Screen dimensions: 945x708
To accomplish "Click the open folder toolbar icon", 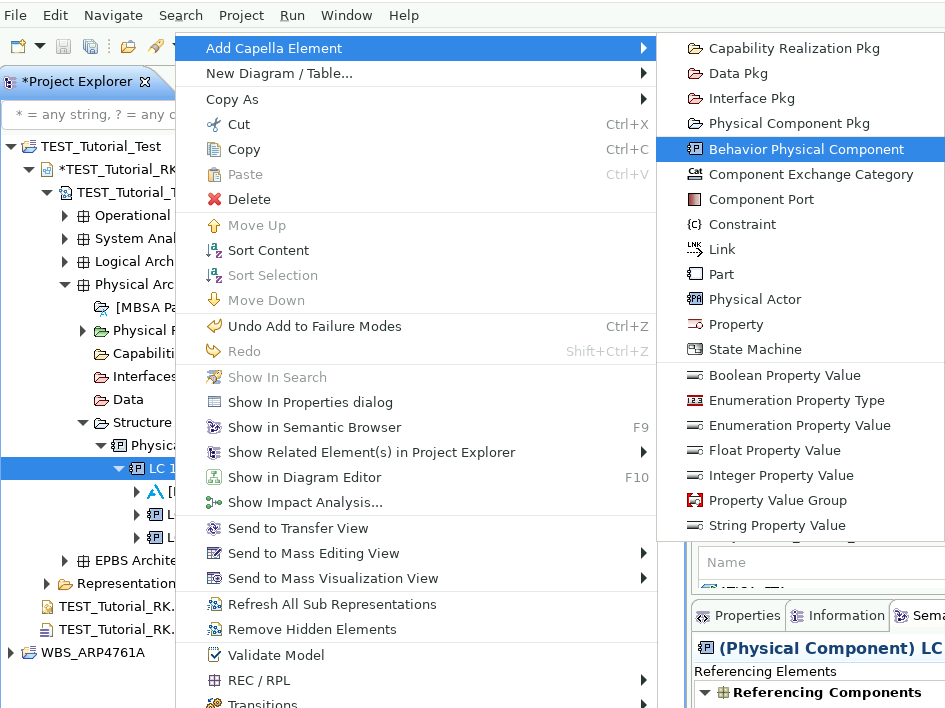I will pos(128,46).
